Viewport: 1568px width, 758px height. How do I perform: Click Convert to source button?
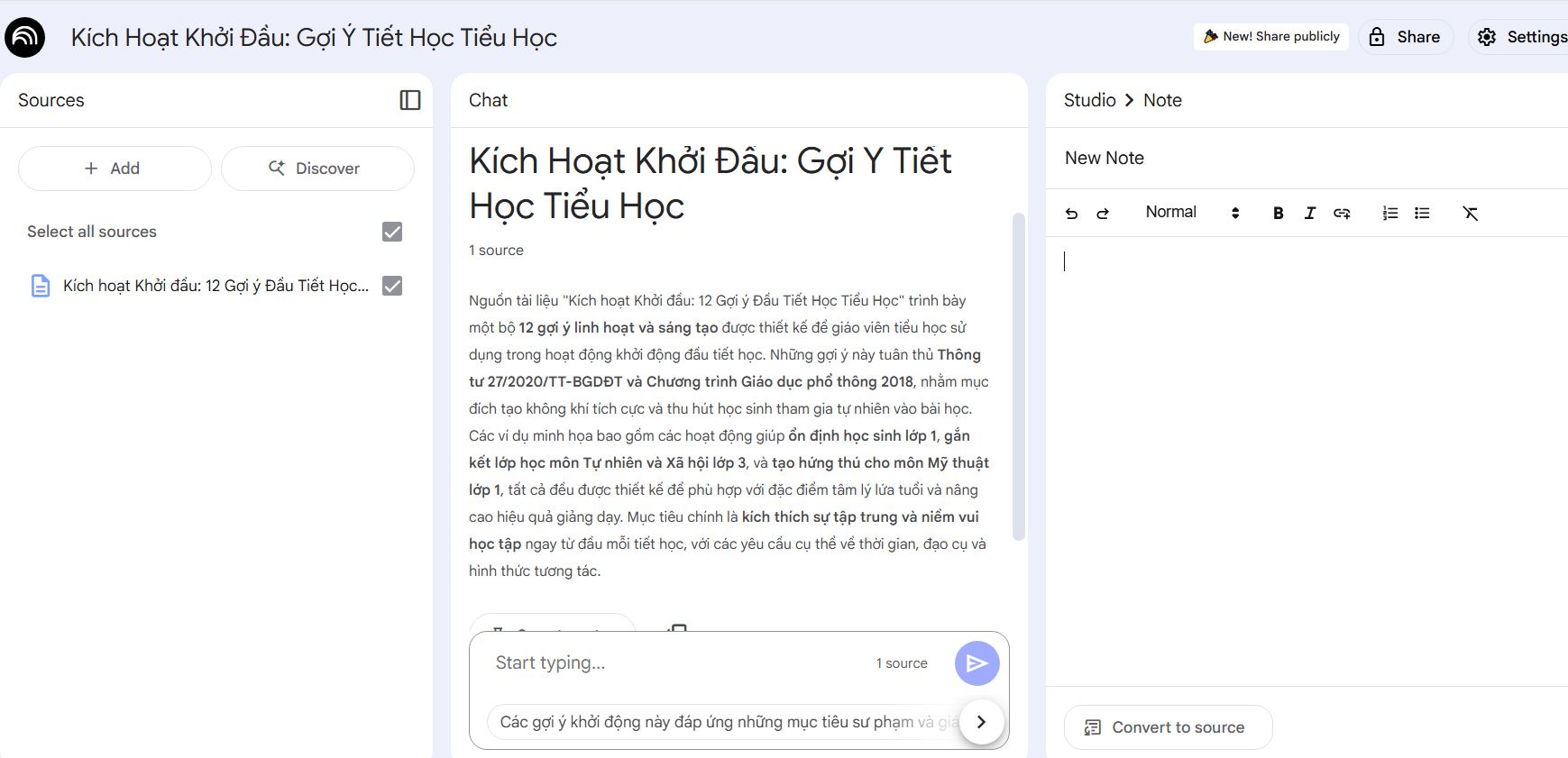(1168, 727)
